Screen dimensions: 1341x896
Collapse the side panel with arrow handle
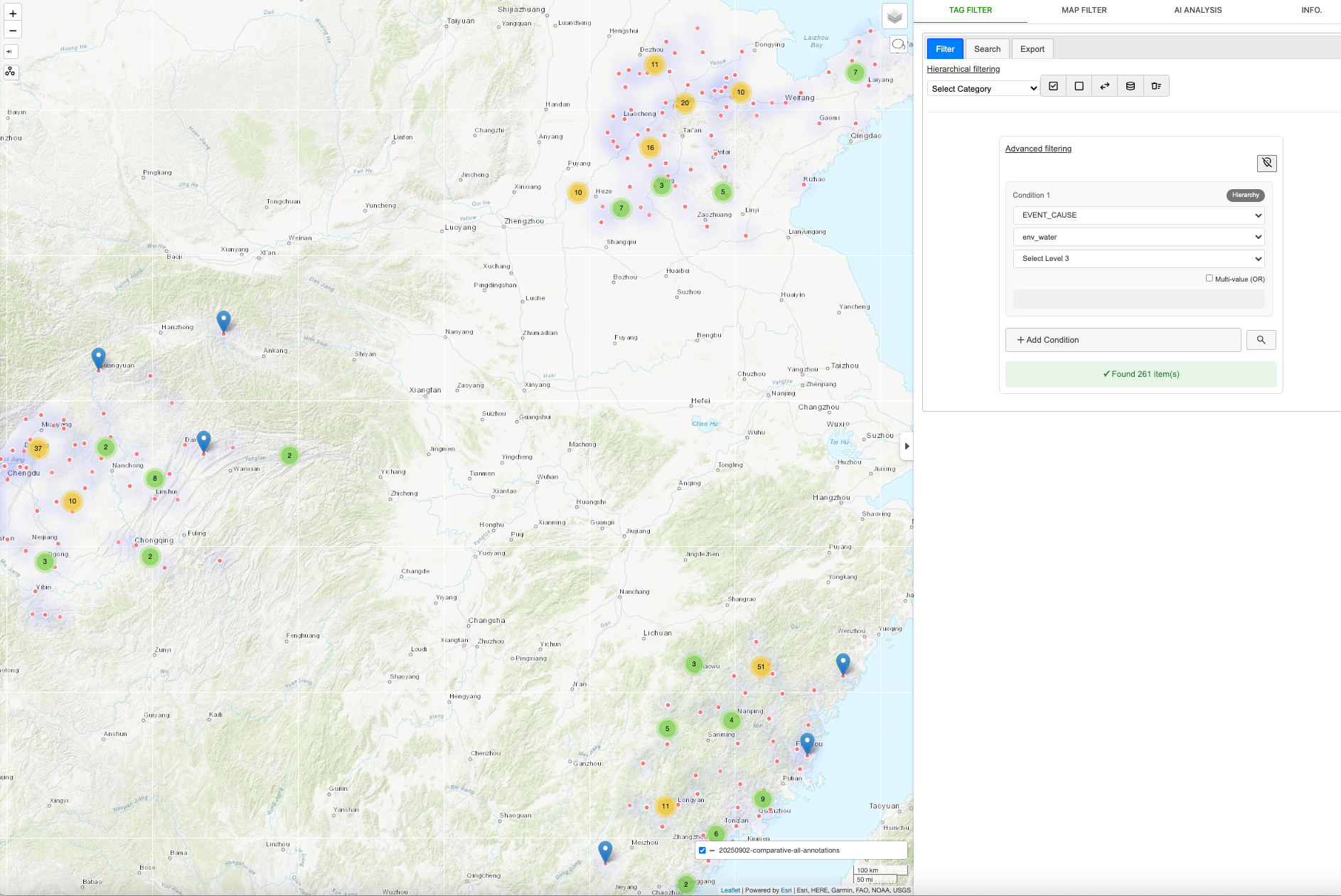coord(907,447)
